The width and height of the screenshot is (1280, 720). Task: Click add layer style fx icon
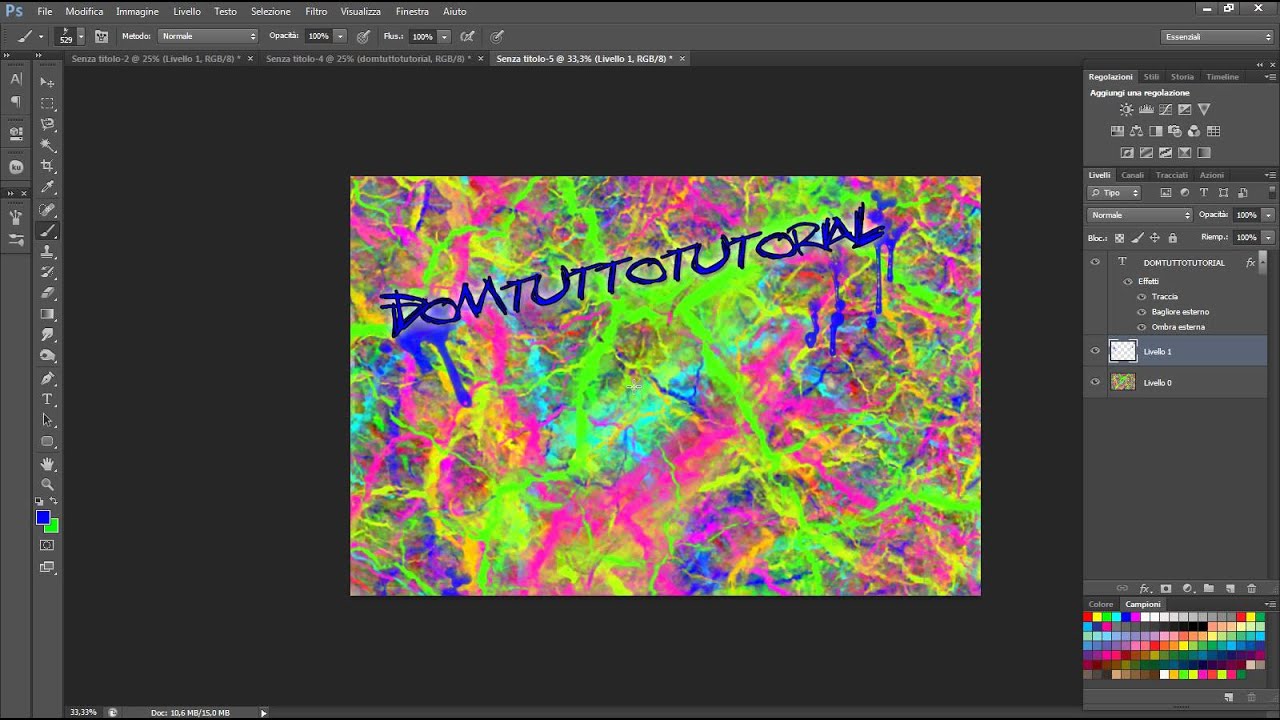[x=1145, y=589]
